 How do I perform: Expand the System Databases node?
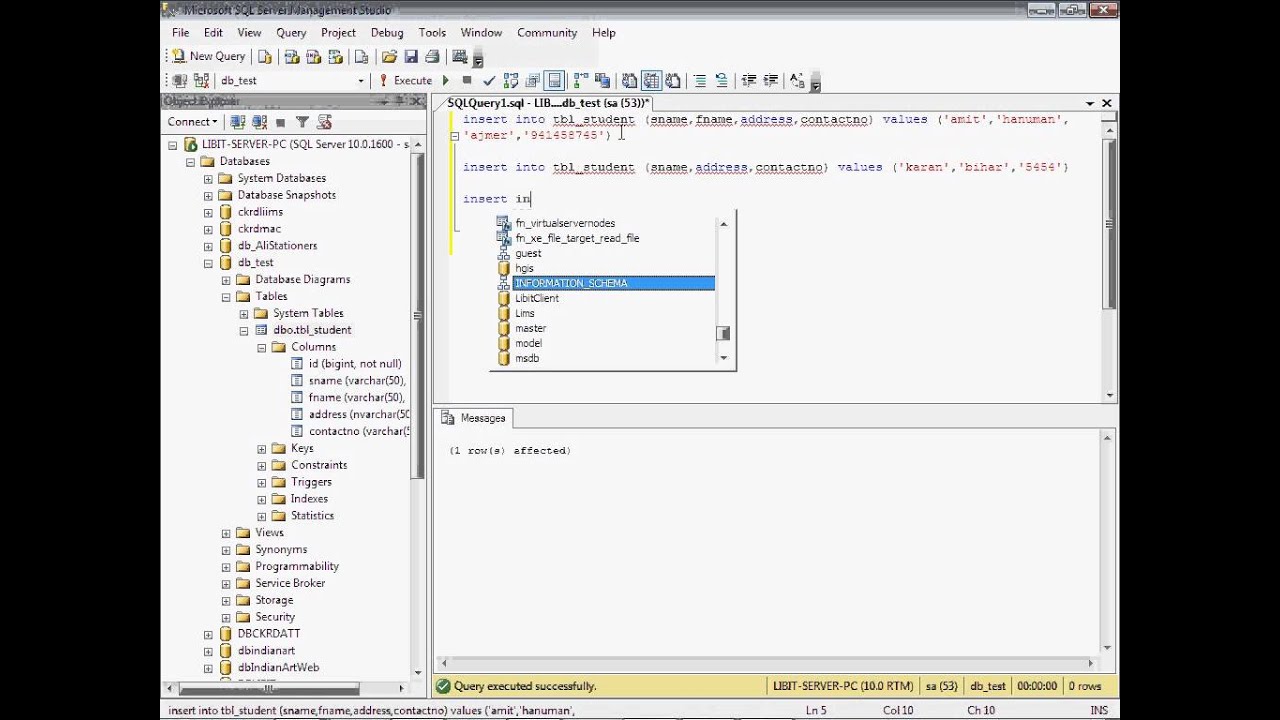tap(208, 178)
